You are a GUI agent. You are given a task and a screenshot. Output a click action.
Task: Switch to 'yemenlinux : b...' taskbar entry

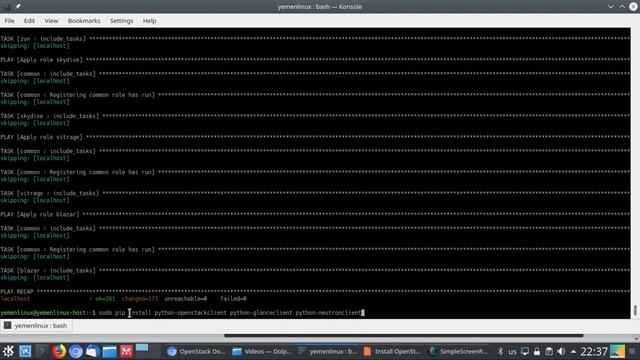click(328, 351)
